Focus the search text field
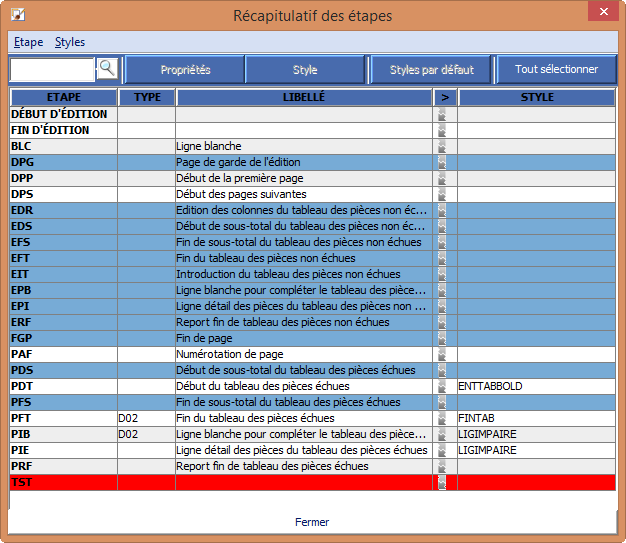 point(52,69)
